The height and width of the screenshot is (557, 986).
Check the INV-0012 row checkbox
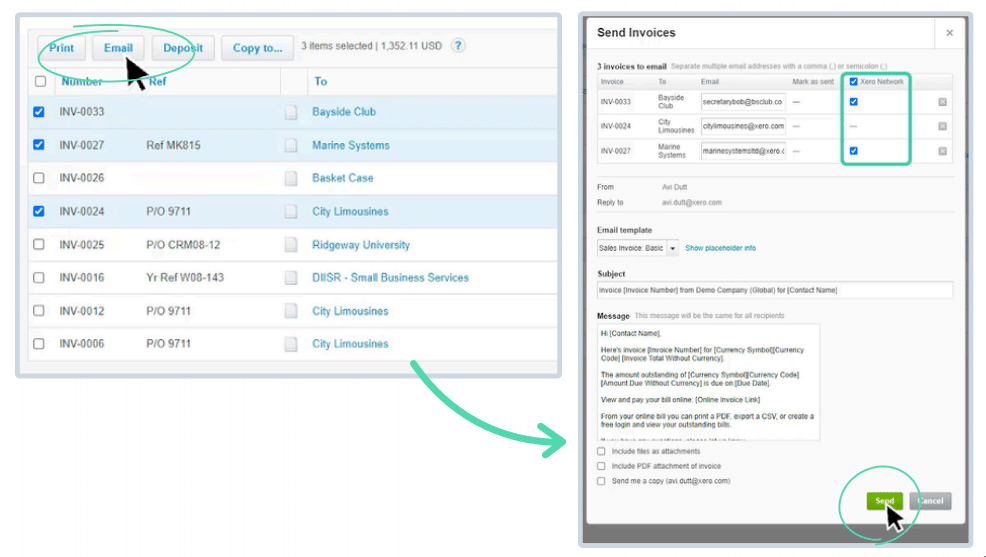point(39,311)
